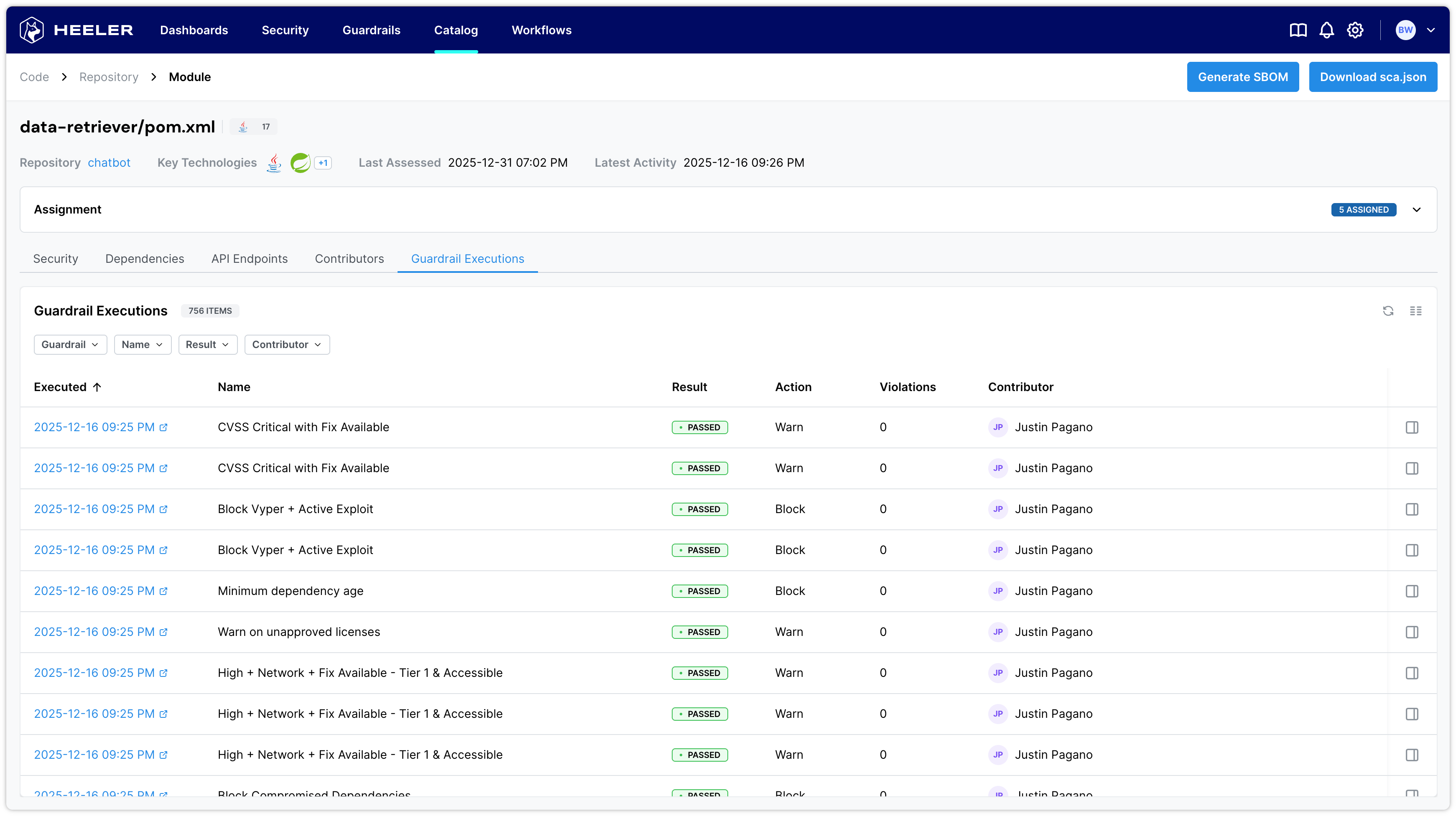The width and height of the screenshot is (1456, 816).
Task: Open the notifications bell
Action: point(1326,30)
